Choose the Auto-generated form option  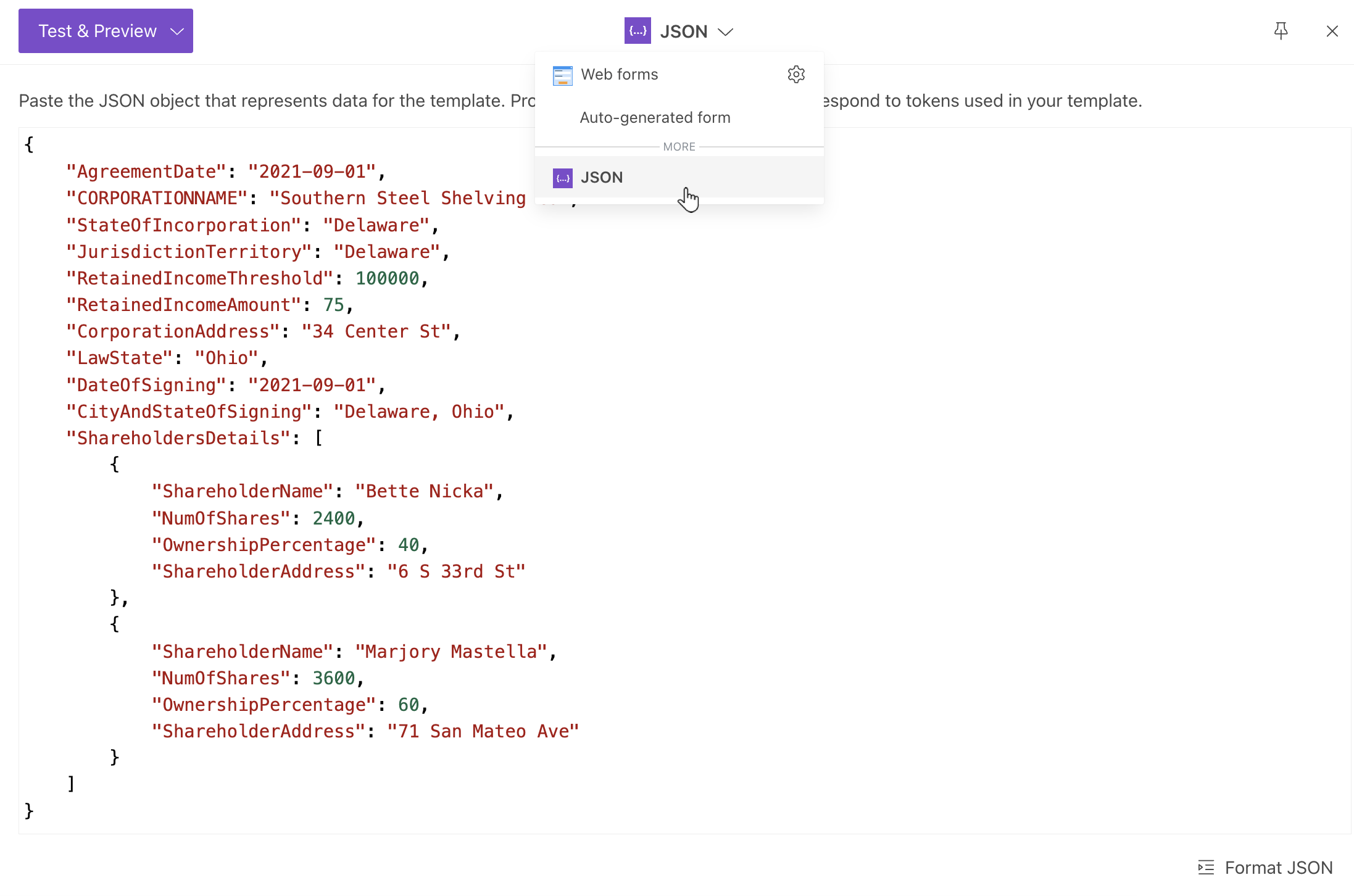click(x=655, y=117)
